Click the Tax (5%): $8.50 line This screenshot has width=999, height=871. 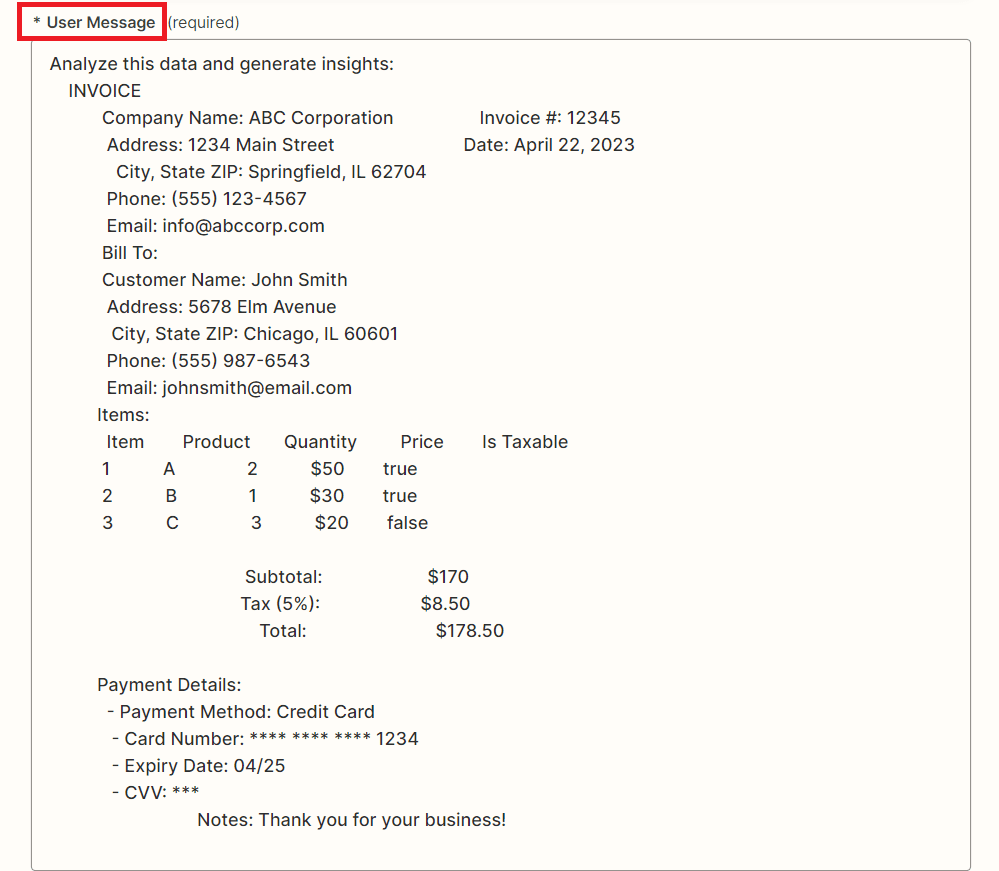click(x=345, y=603)
